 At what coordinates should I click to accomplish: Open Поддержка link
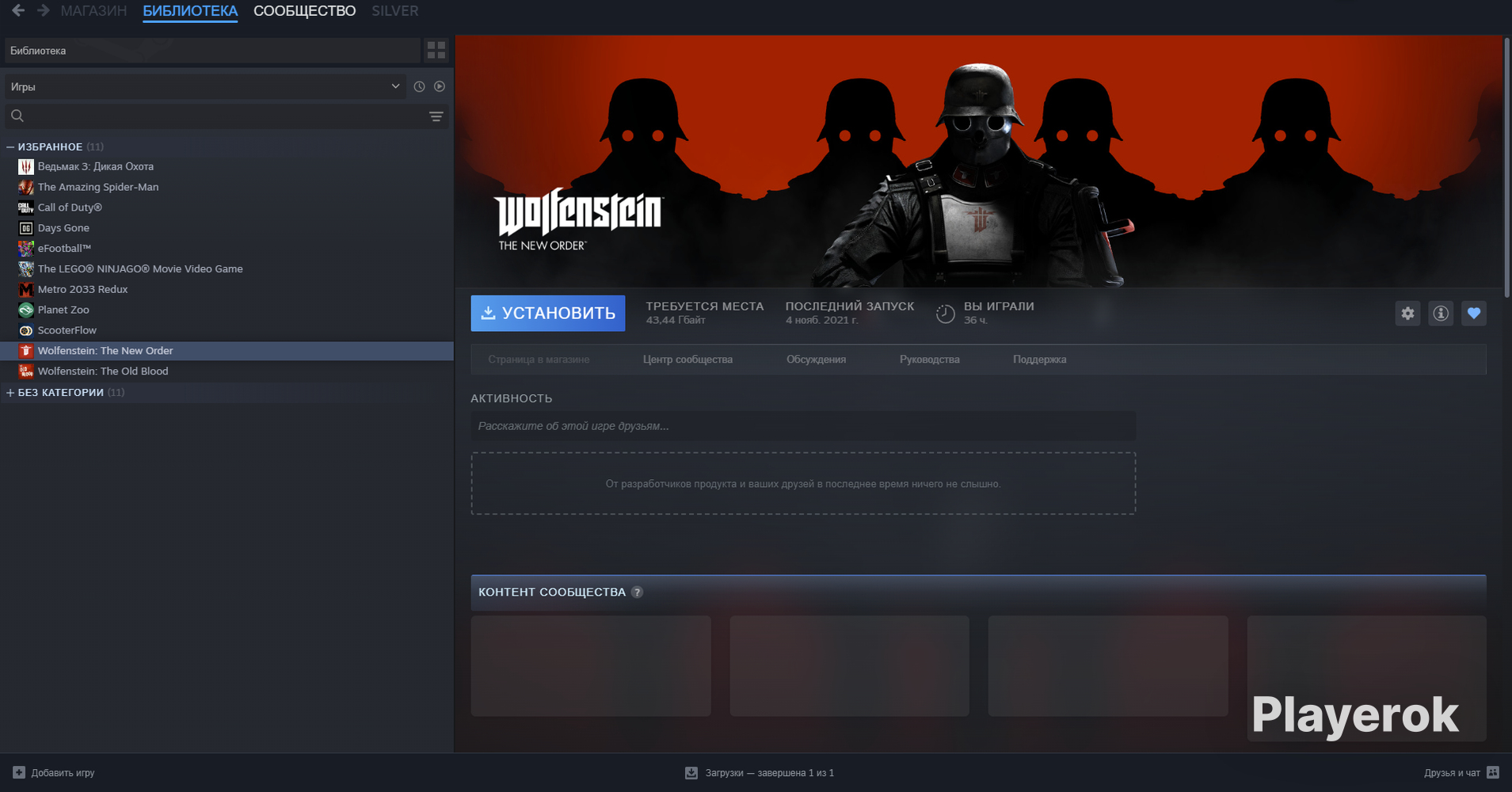(1039, 360)
